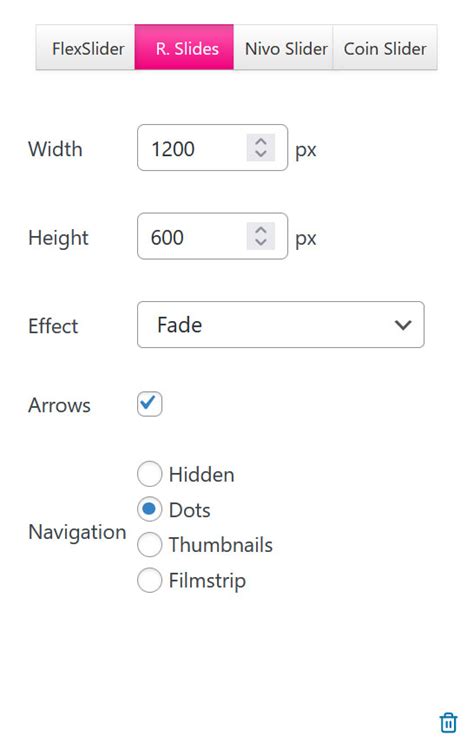This screenshot has width=474, height=742.
Task: Choose Filmstrip navigation radio button
Action: (x=149, y=580)
